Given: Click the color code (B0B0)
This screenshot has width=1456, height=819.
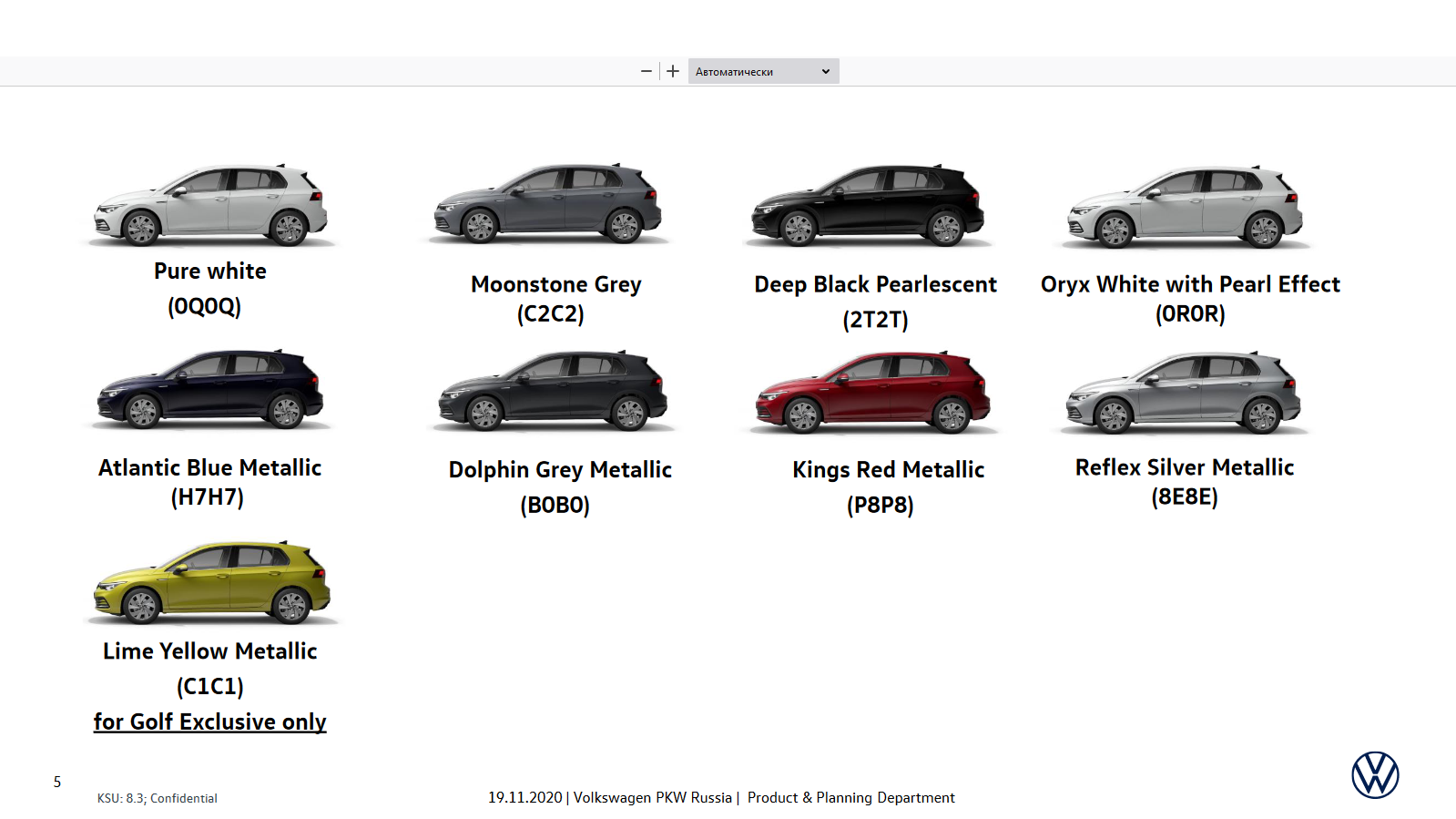Looking at the screenshot, I should [x=555, y=505].
